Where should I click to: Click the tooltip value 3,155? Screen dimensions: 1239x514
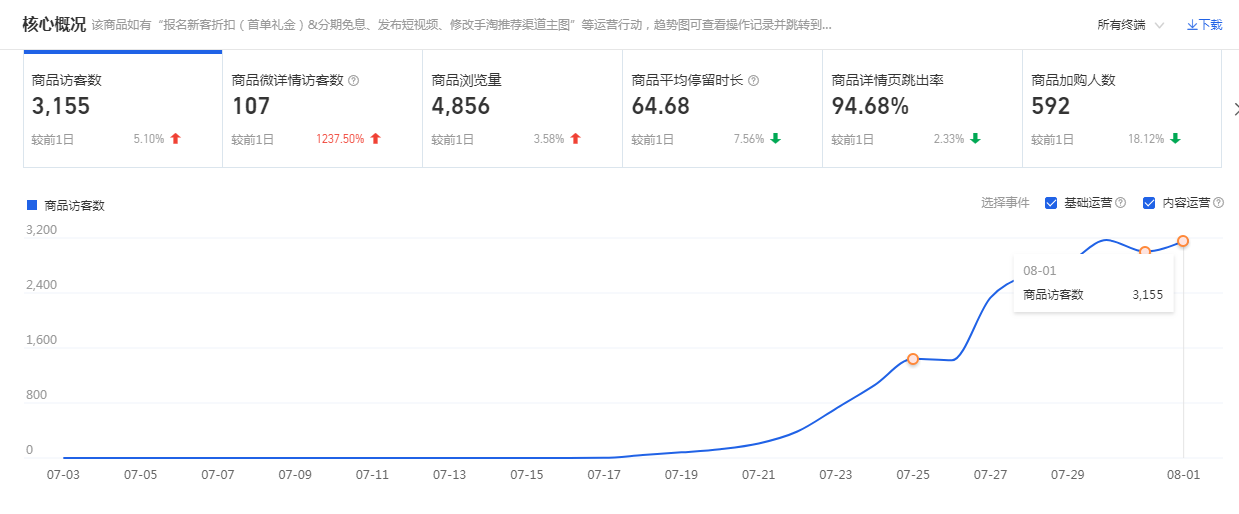coord(1147,295)
